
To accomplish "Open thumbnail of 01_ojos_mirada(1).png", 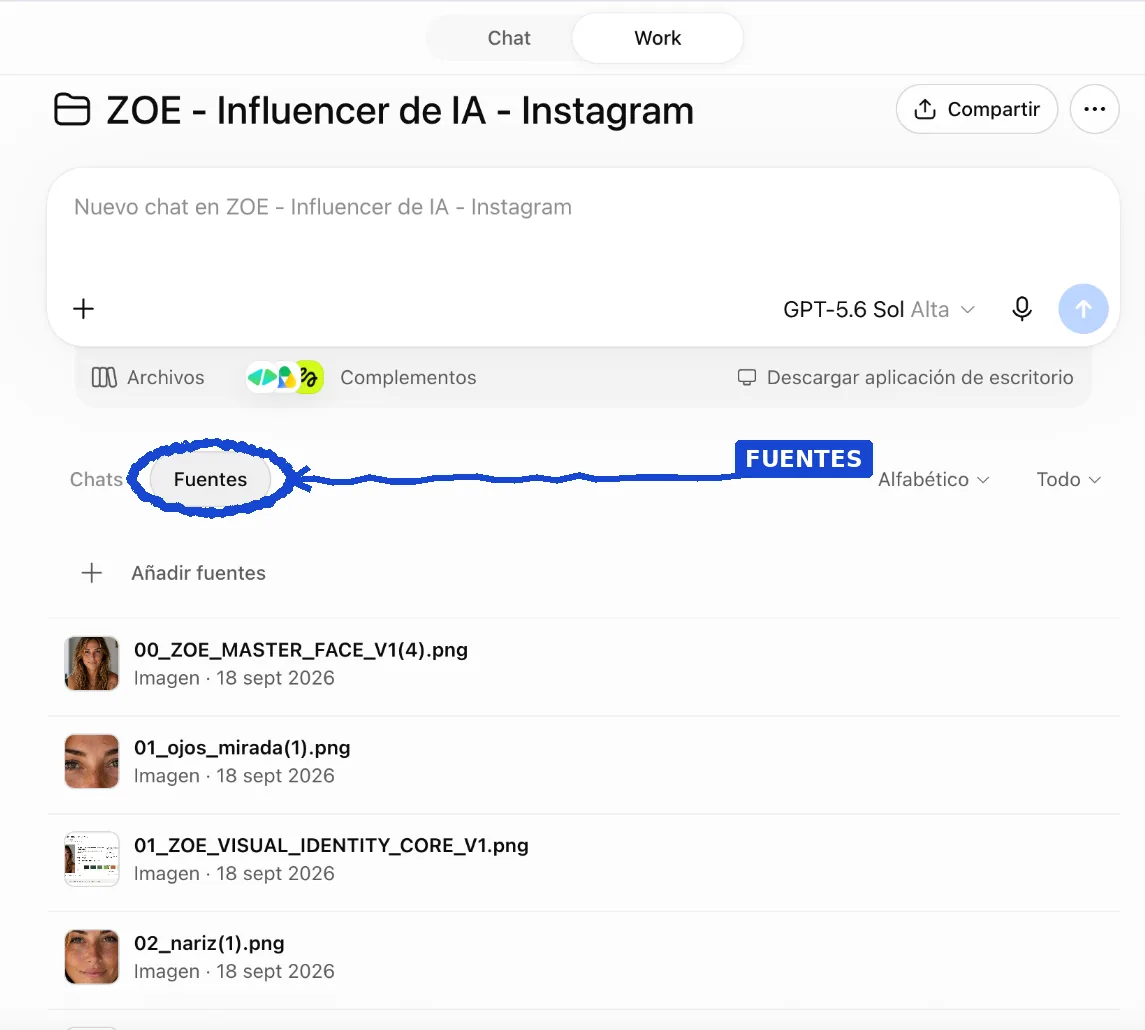I will pos(91,761).
